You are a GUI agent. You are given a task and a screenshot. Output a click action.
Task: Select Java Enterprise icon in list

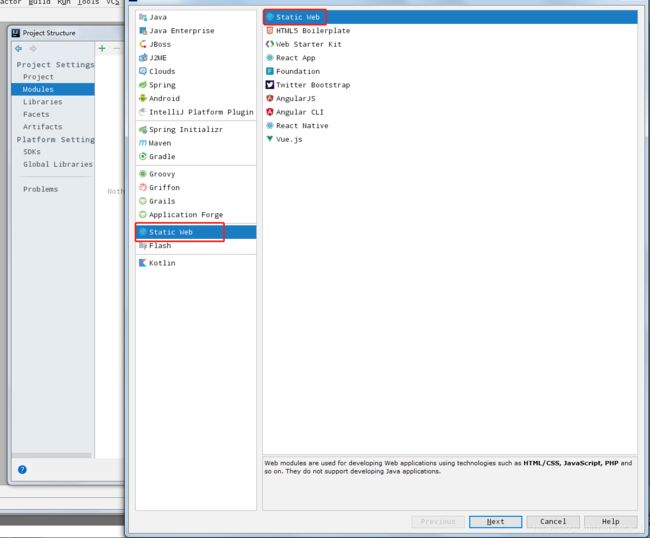pos(143,31)
